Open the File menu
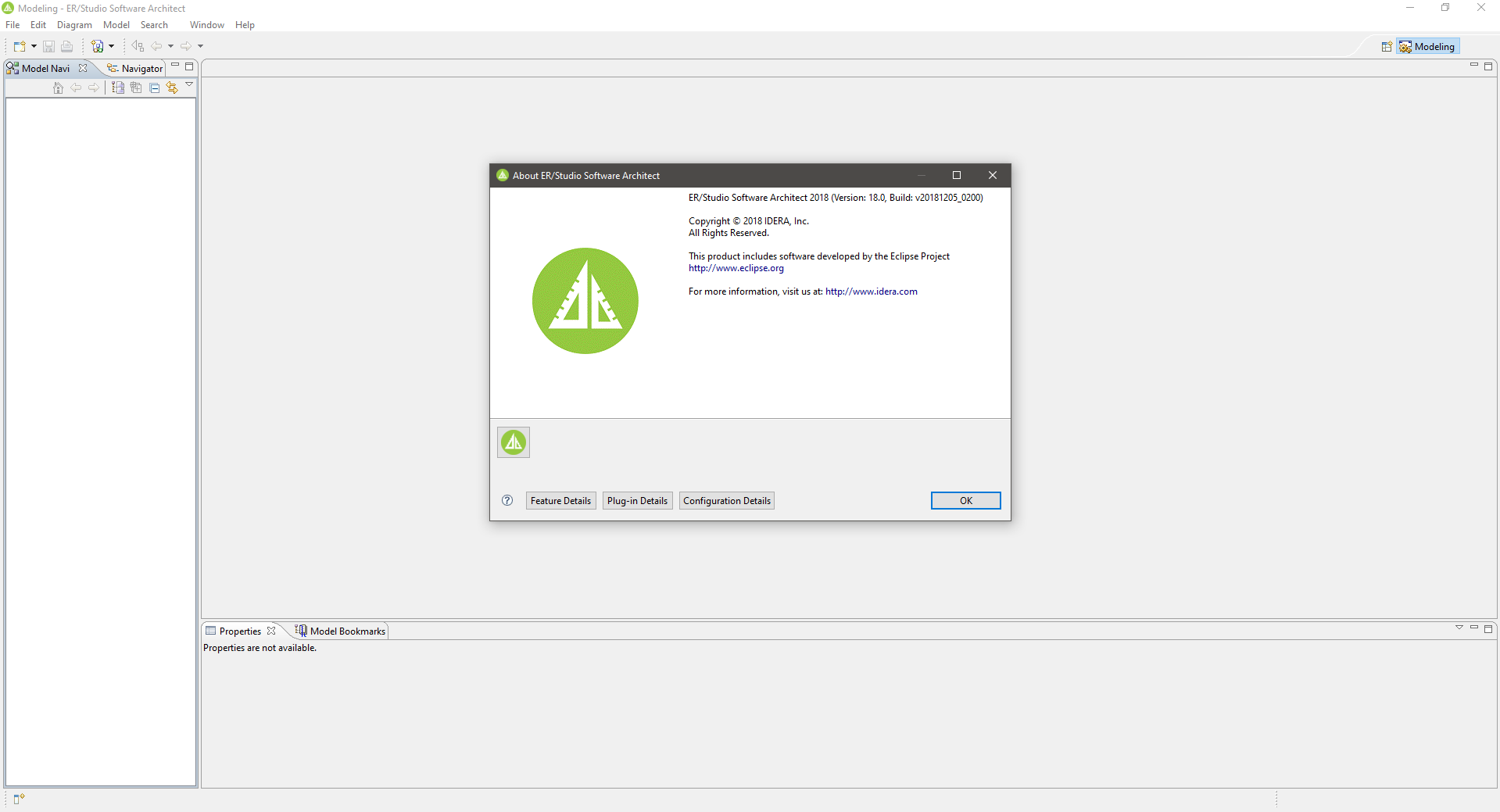This screenshot has width=1500, height=812. (x=13, y=25)
